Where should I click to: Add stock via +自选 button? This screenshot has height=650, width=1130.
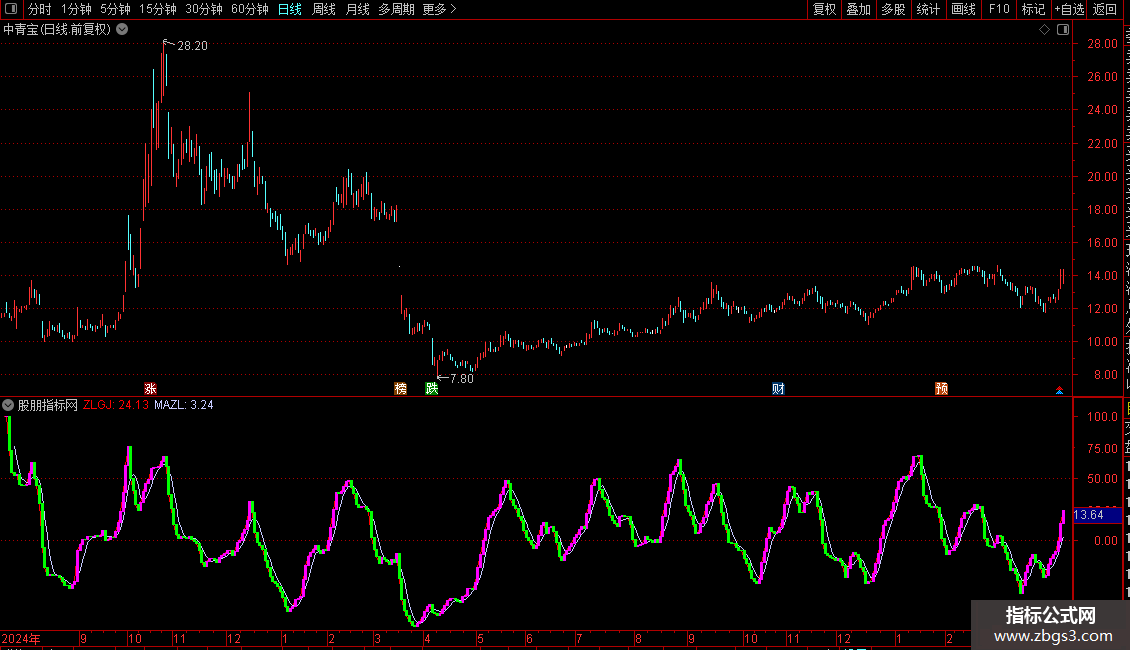click(x=1069, y=9)
